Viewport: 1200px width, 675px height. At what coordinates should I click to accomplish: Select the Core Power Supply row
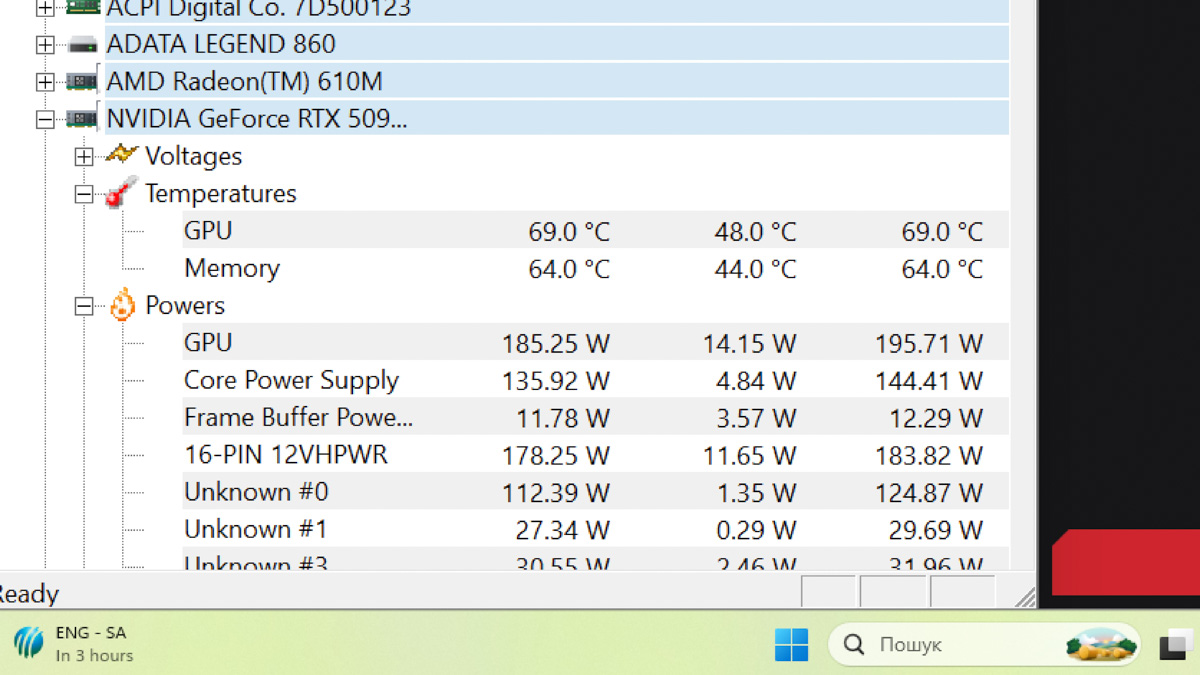point(595,380)
